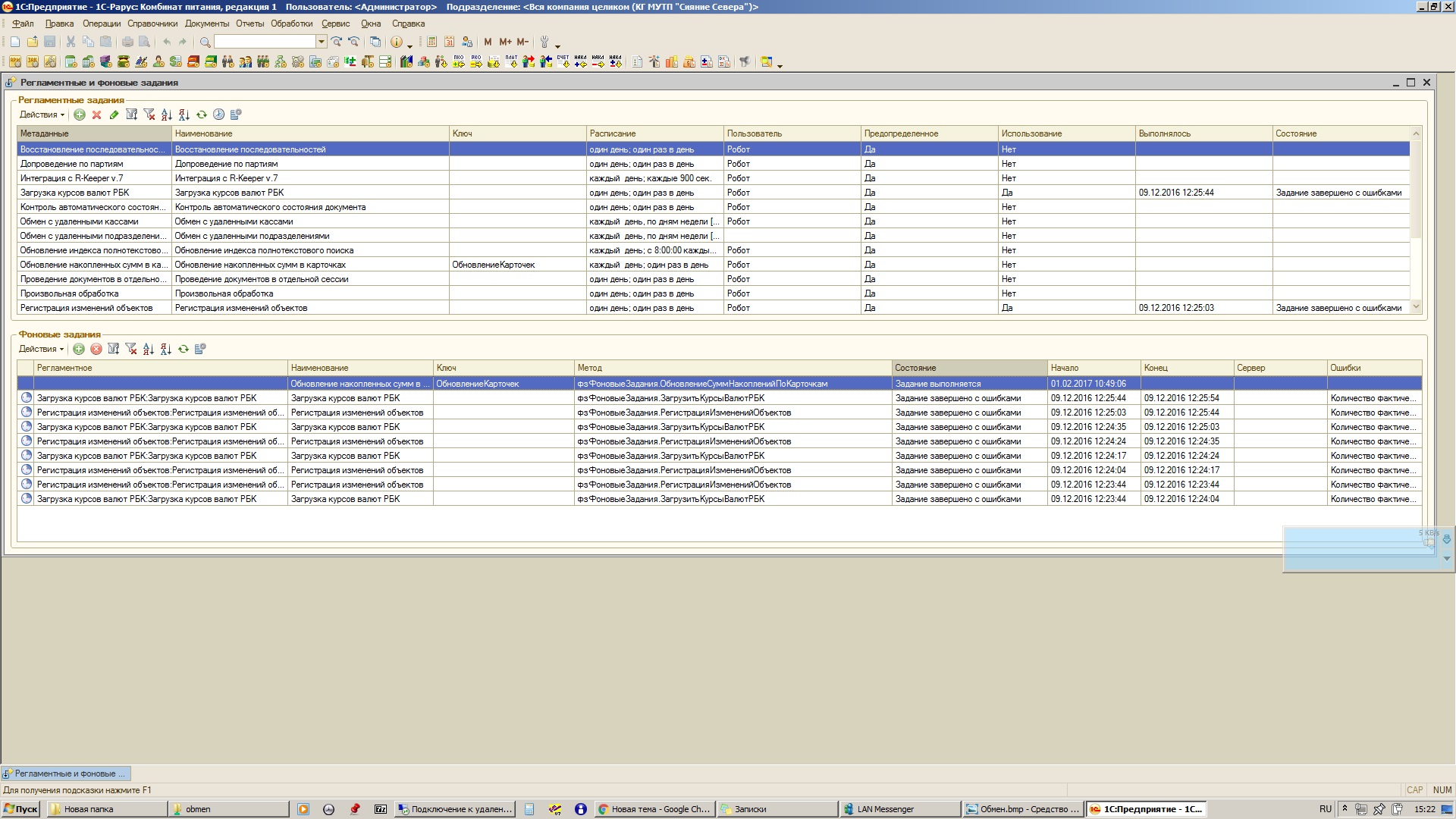
Task: Open the Справочники menu
Action: 152,24
